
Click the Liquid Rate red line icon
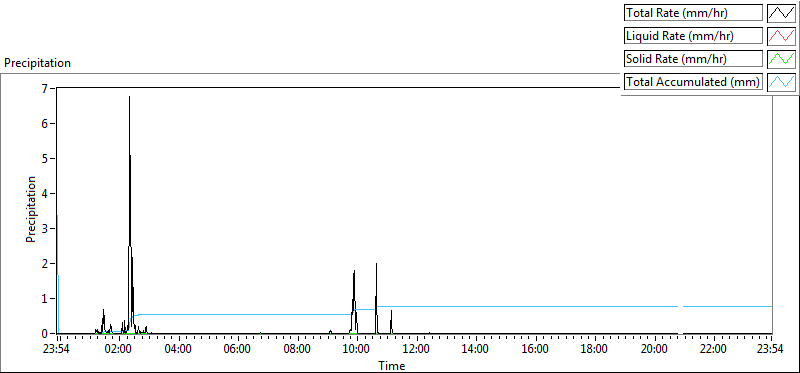pos(782,36)
